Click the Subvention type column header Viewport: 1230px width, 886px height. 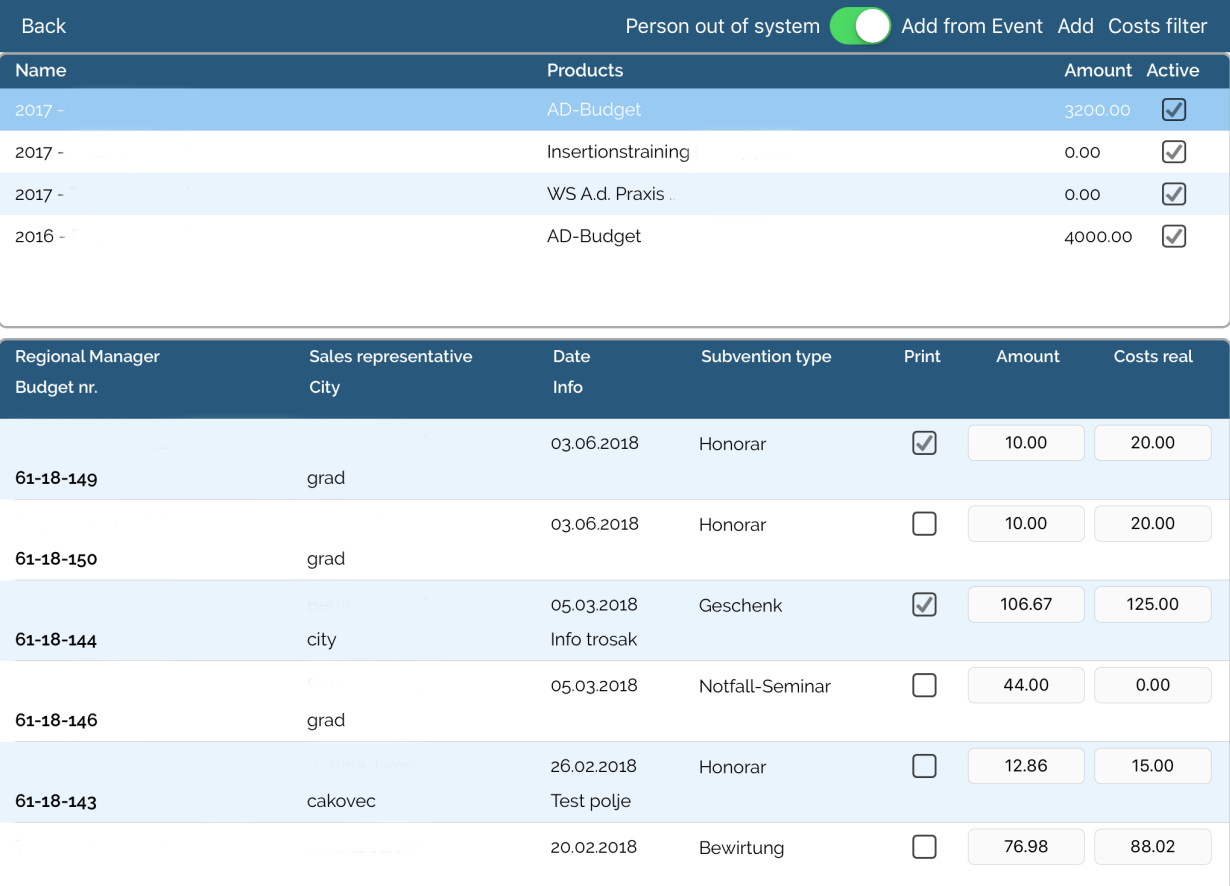point(765,357)
